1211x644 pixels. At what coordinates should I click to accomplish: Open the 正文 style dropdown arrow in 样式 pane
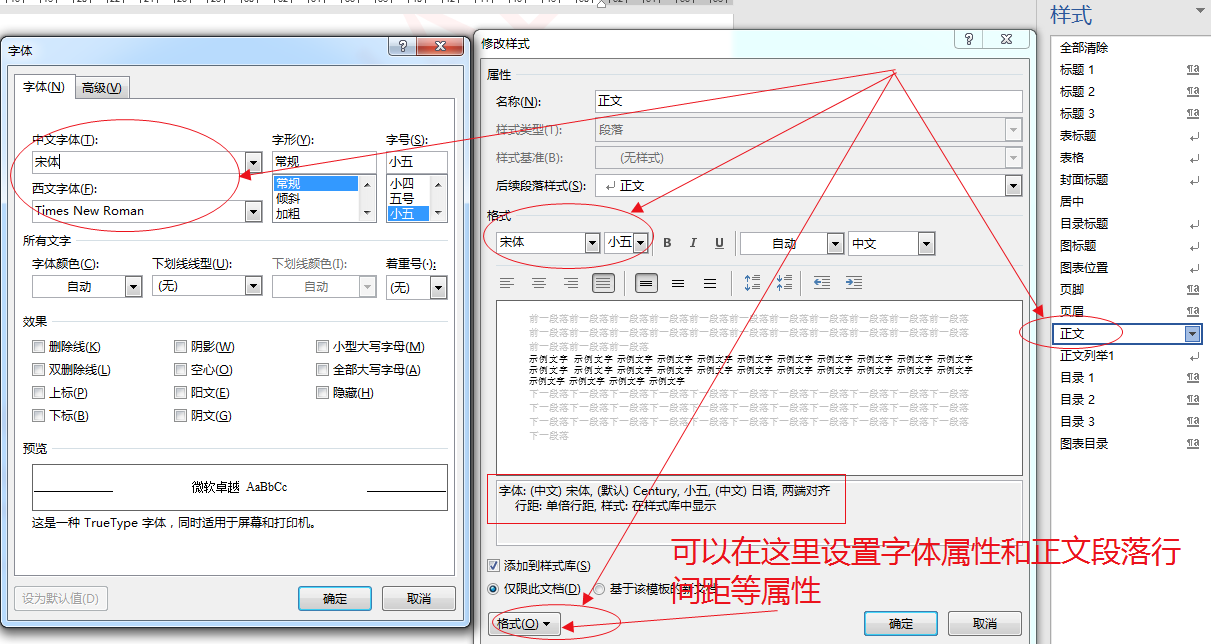click(1192, 334)
